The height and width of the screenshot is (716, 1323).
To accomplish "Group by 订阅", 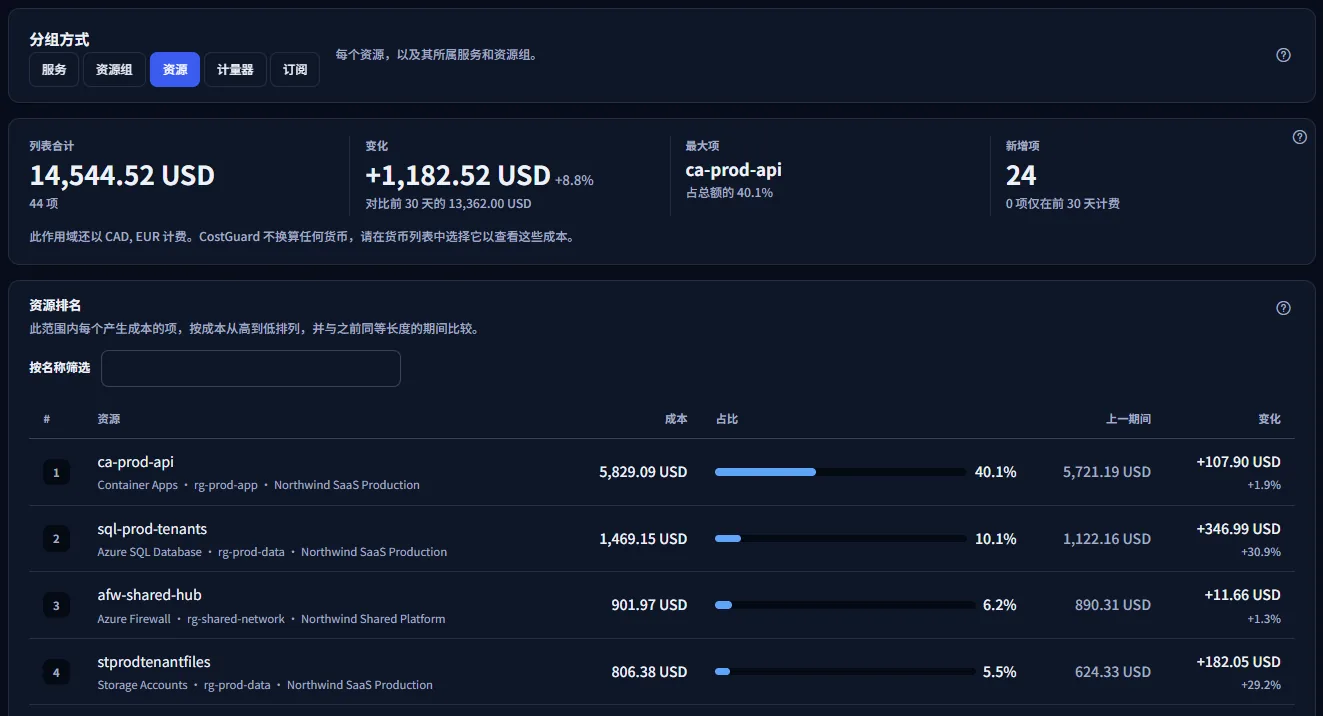I will pos(295,70).
